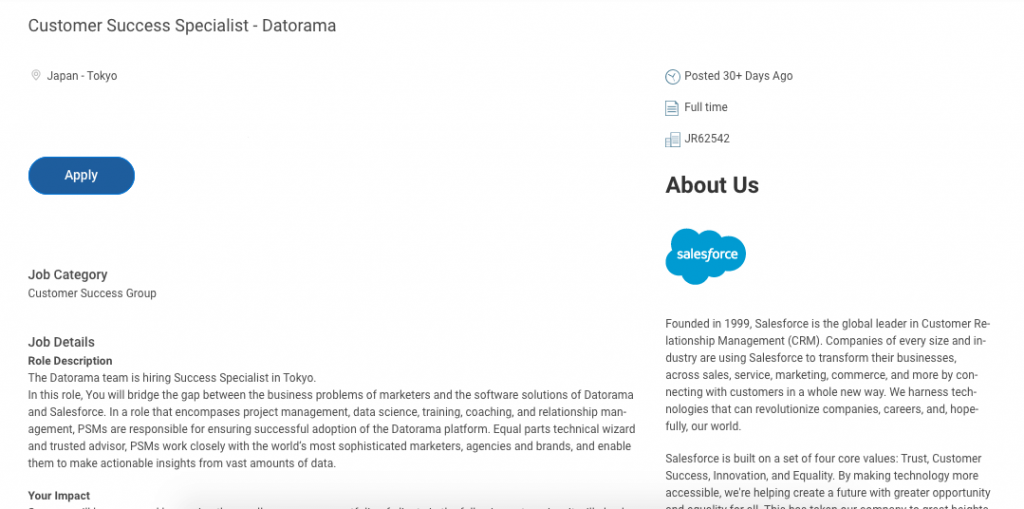Screen dimensions: 1024x509
Task: Click the paragraph about four core values
Action: [828, 481]
